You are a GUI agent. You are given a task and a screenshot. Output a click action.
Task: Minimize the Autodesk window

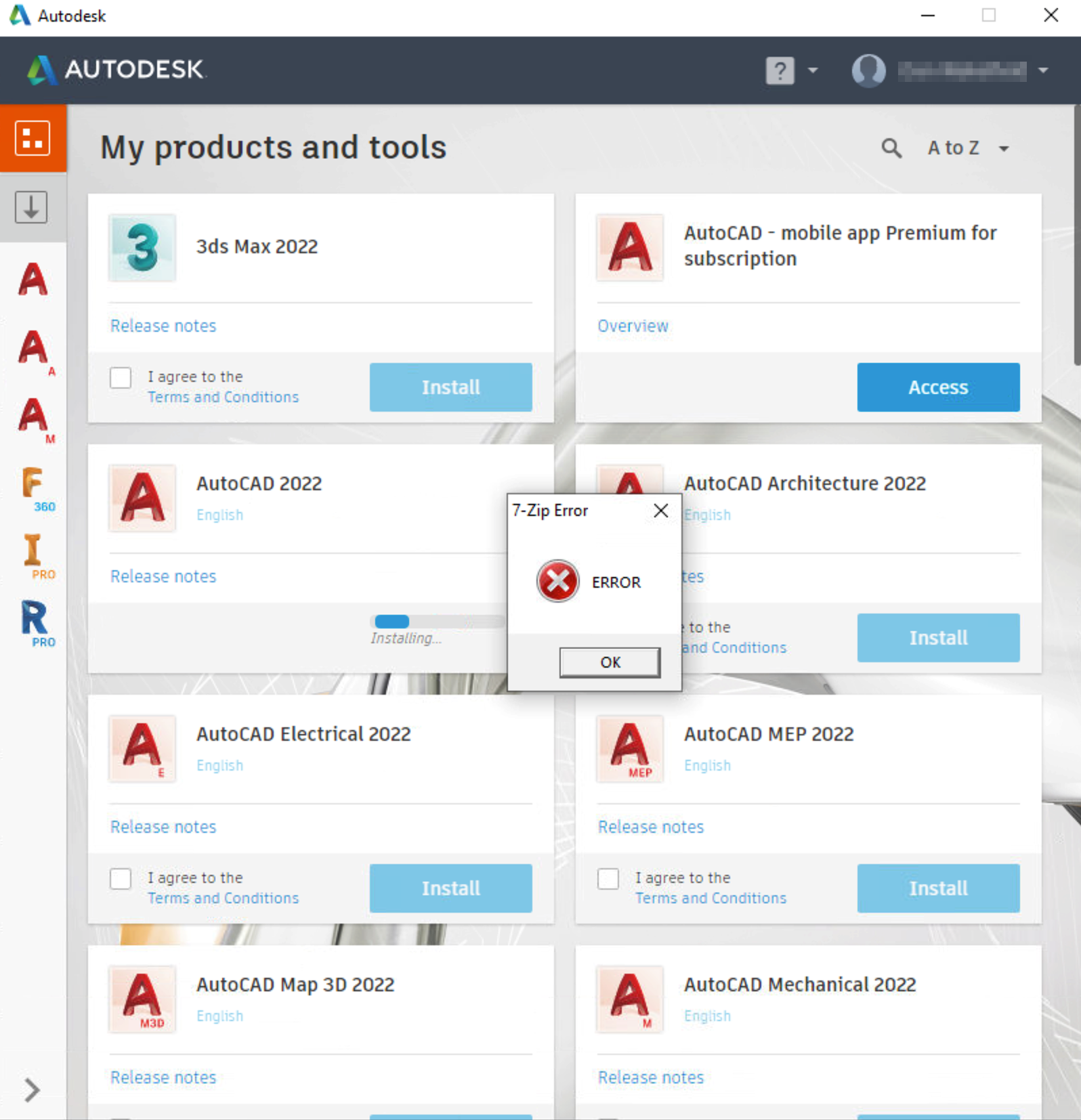(928, 16)
